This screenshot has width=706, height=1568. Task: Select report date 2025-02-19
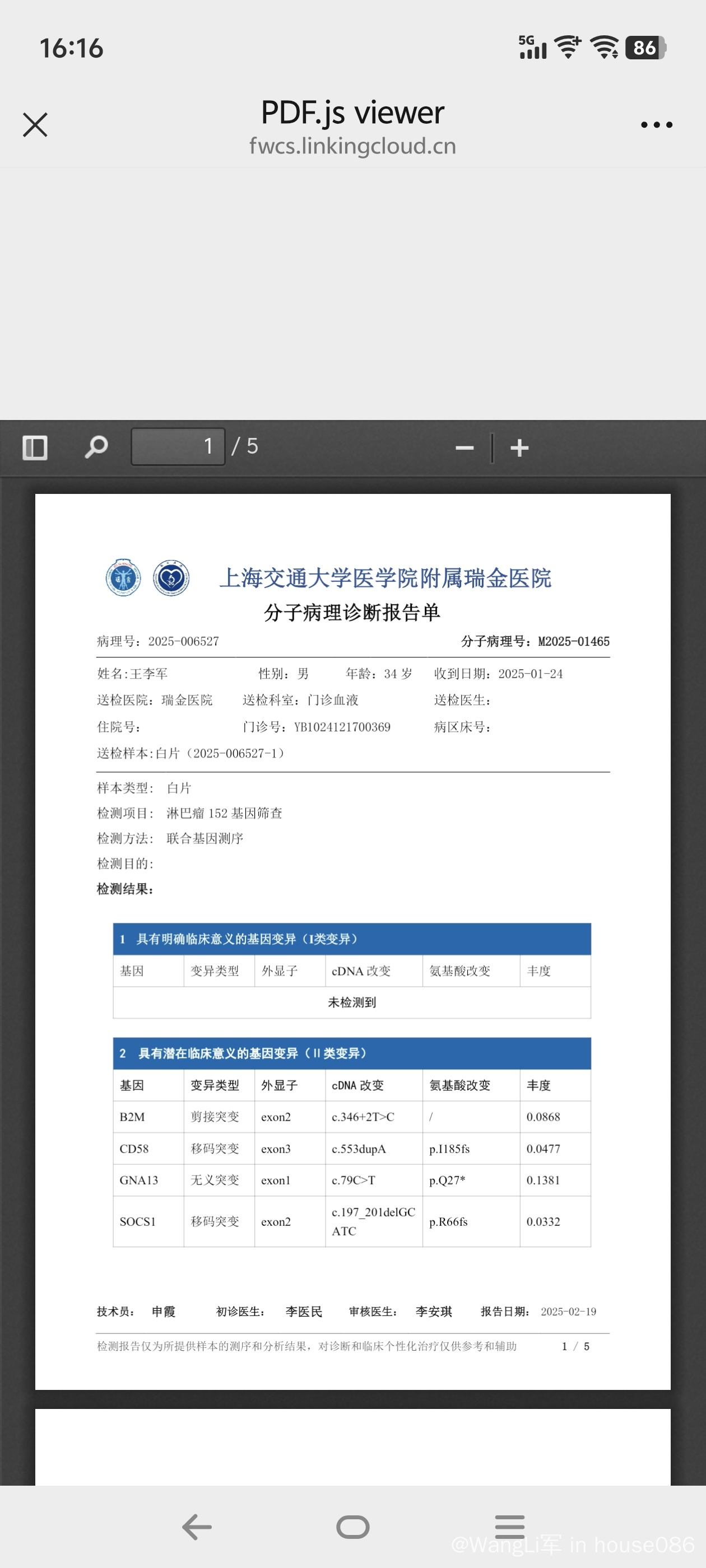[568, 1312]
